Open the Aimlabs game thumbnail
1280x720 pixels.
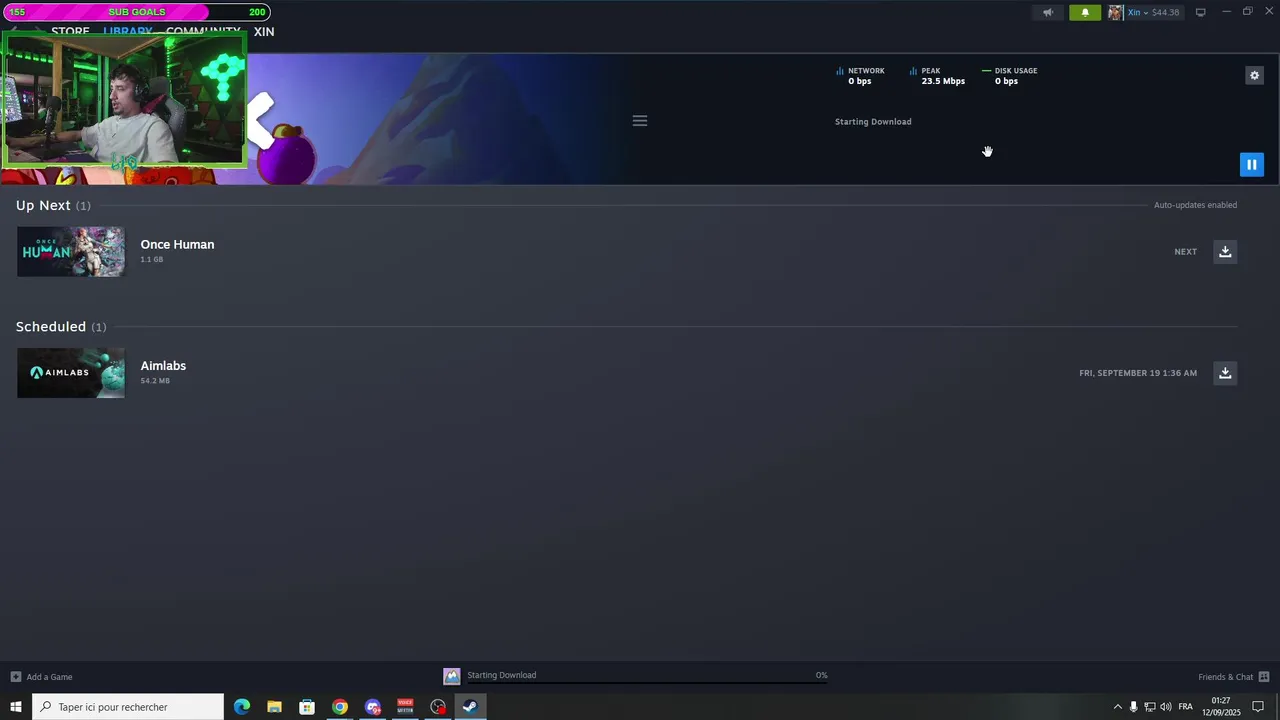click(71, 373)
